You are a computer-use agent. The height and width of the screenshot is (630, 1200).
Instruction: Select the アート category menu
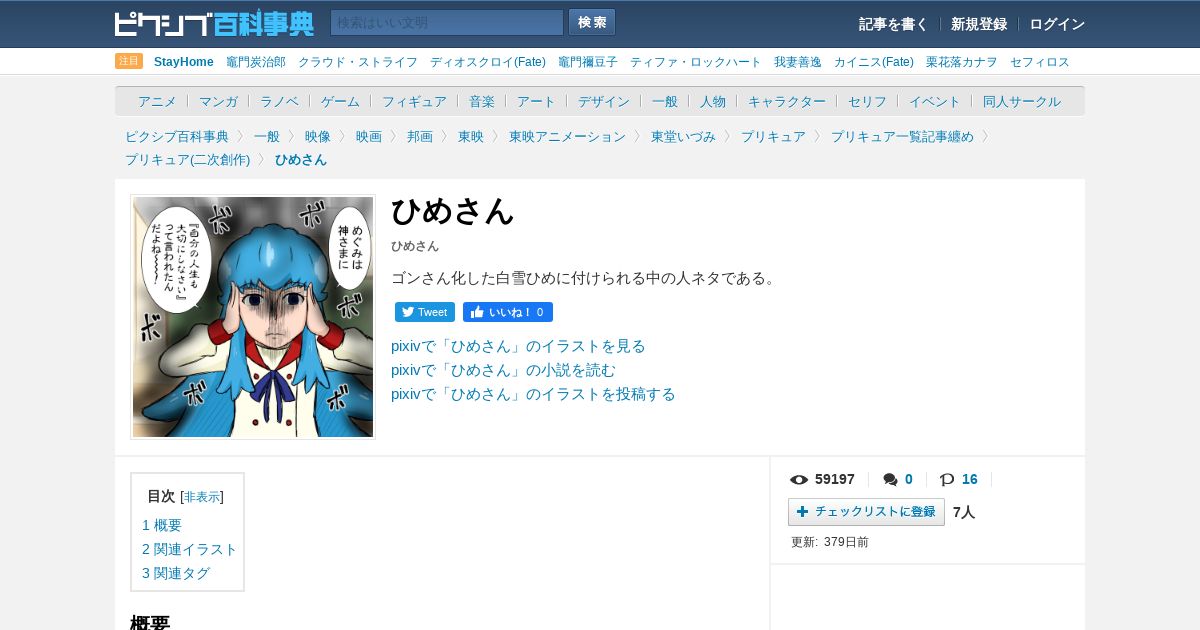[x=536, y=101]
